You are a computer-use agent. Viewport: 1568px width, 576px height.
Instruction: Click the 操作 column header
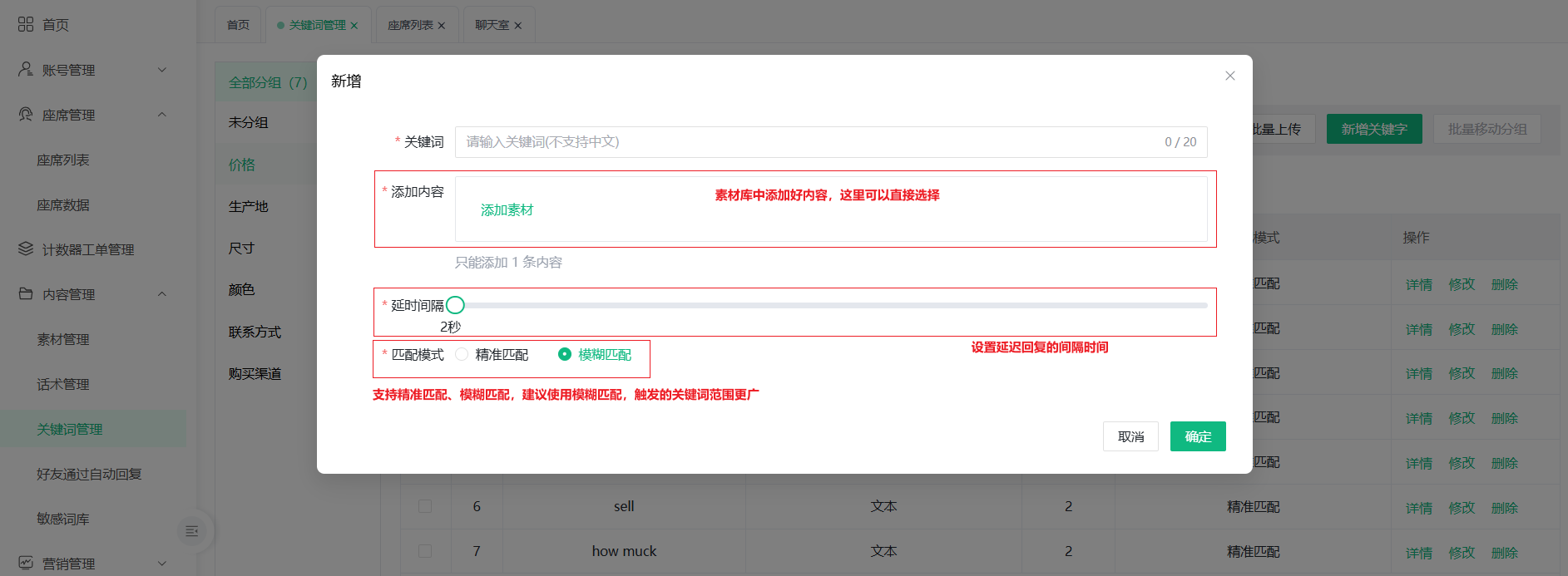coord(1417,238)
